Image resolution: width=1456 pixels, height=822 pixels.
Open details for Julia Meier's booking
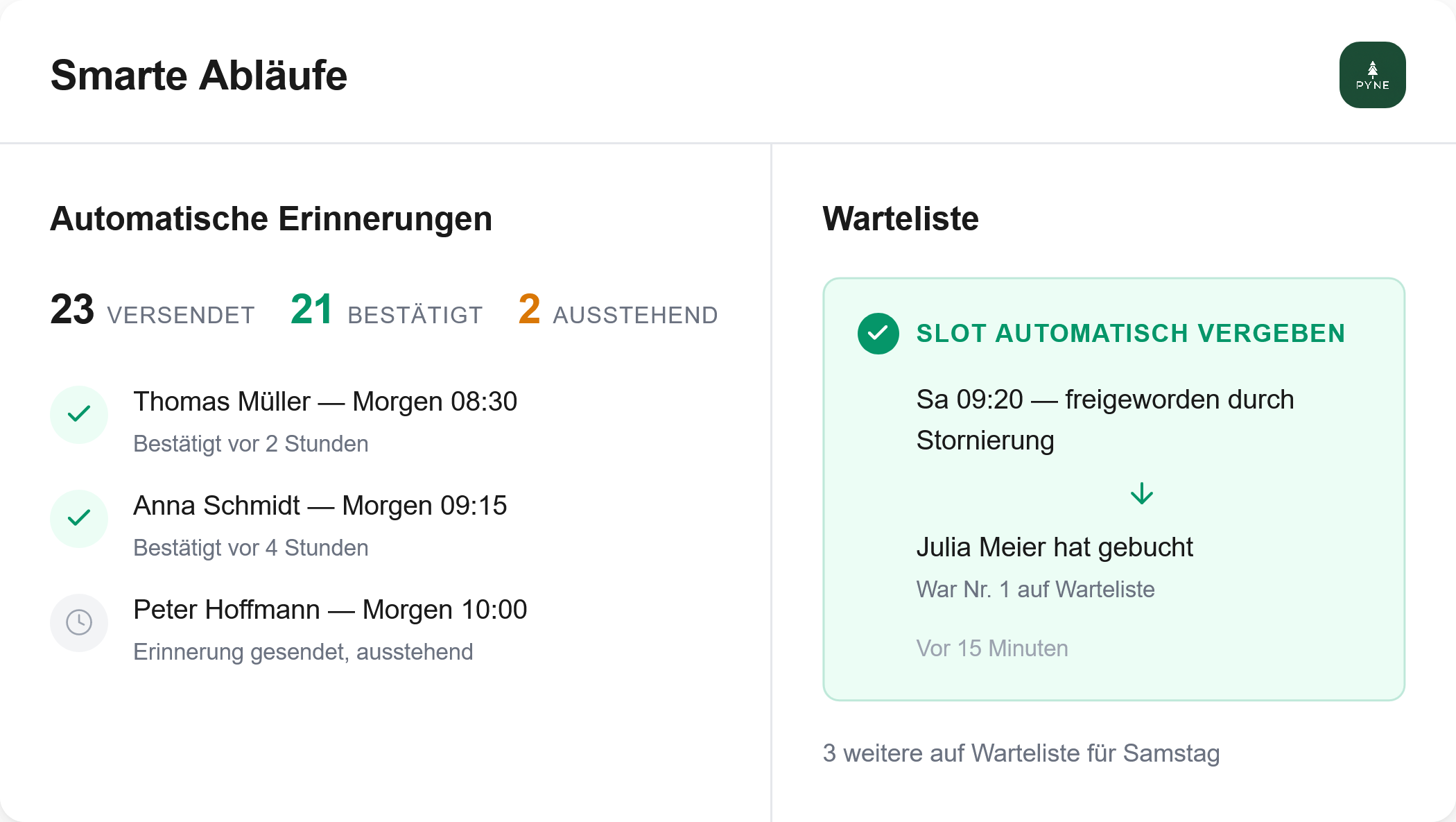pos(1055,547)
